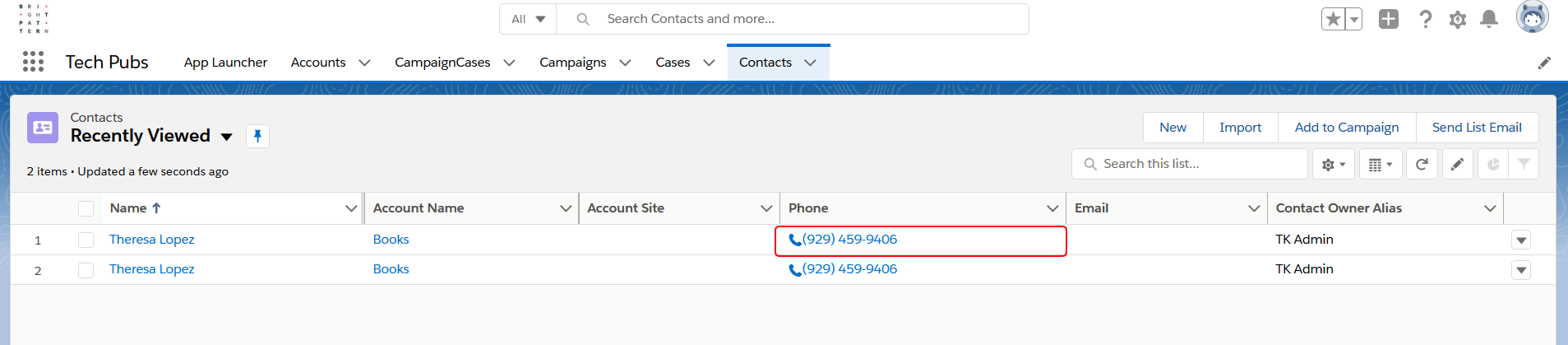Open row 1 actions dropdown

pyautogui.click(x=1521, y=240)
